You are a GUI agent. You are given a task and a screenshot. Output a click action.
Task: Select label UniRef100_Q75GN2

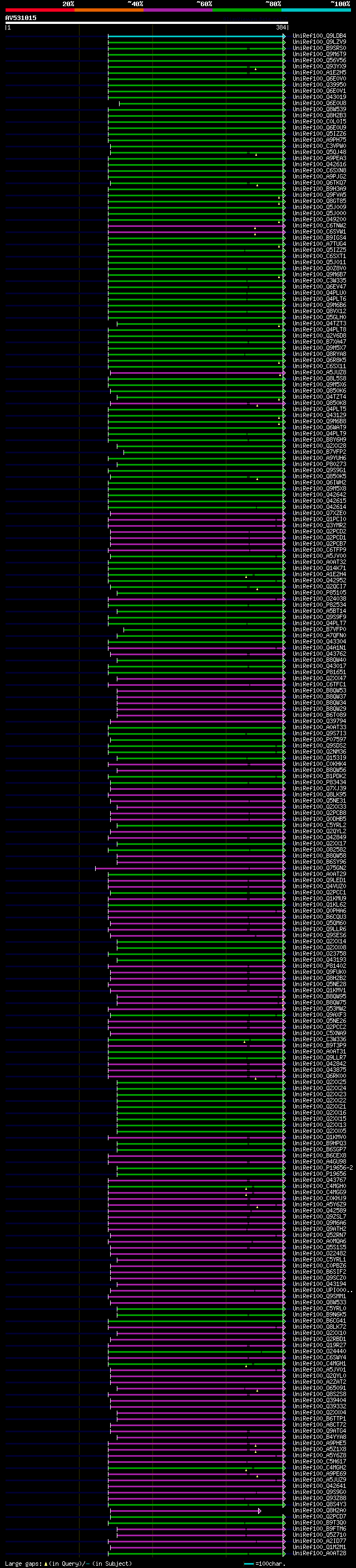pos(319,868)
